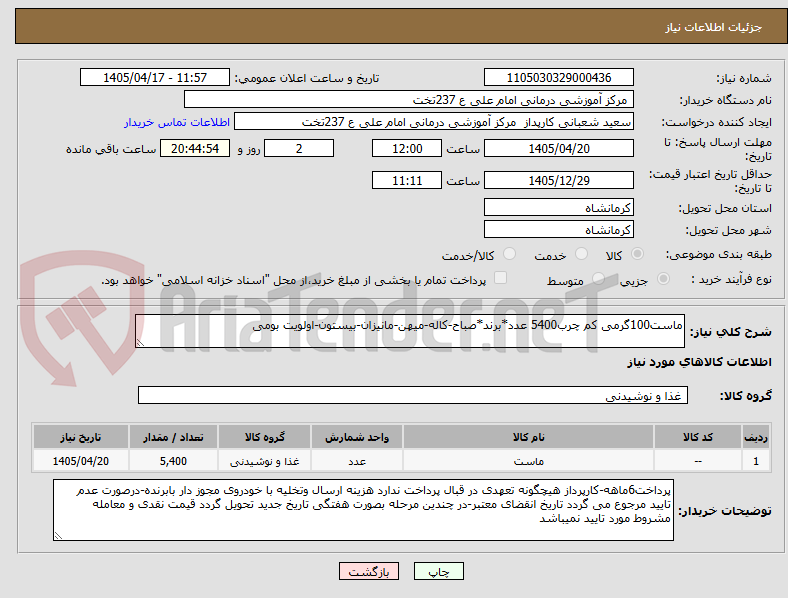Click the resize grip of buyer notes textarea
Image resolution: width=788 pixels, height=598 pixels.
[58, 536]
